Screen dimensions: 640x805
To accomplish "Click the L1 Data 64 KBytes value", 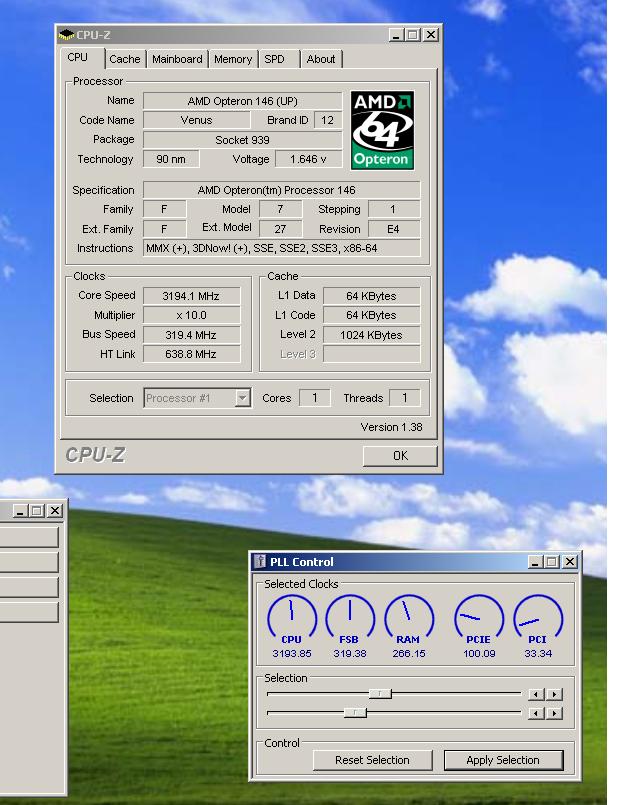I will coord(372,296).
